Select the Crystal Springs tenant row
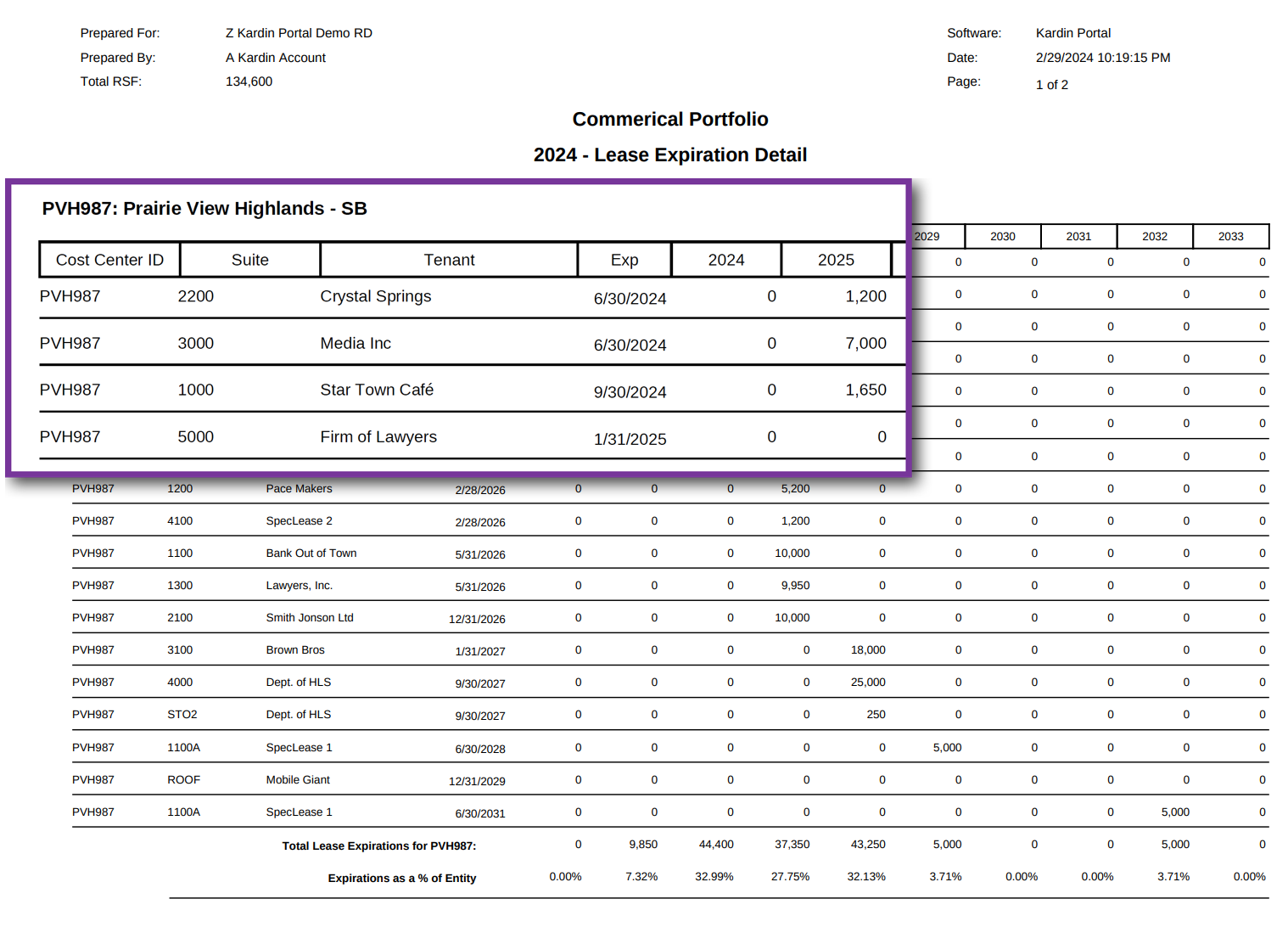The width and height of the screenshot is (1288, 927). click(x=376, y=296)
